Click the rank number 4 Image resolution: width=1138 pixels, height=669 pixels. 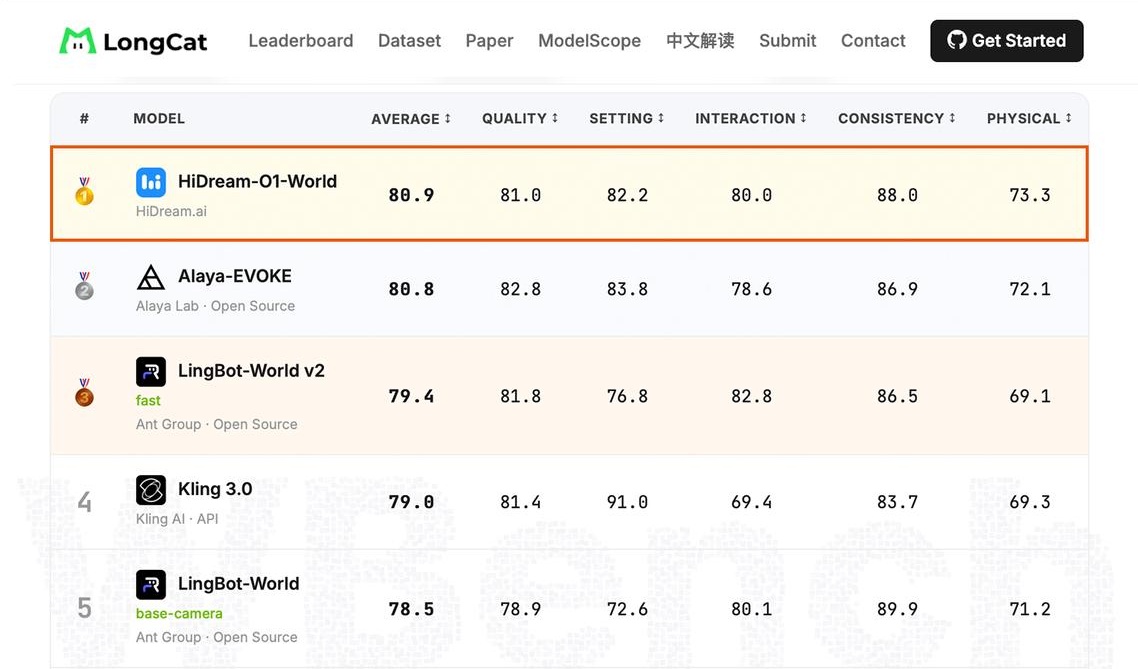84,502
